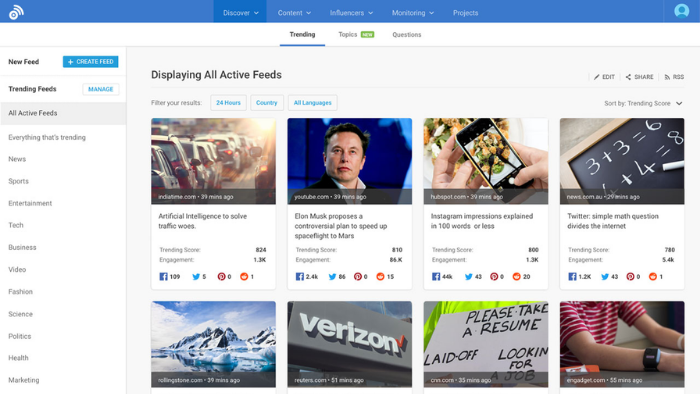
Task: Switch to the Topics tab
Action: [356, 34]
